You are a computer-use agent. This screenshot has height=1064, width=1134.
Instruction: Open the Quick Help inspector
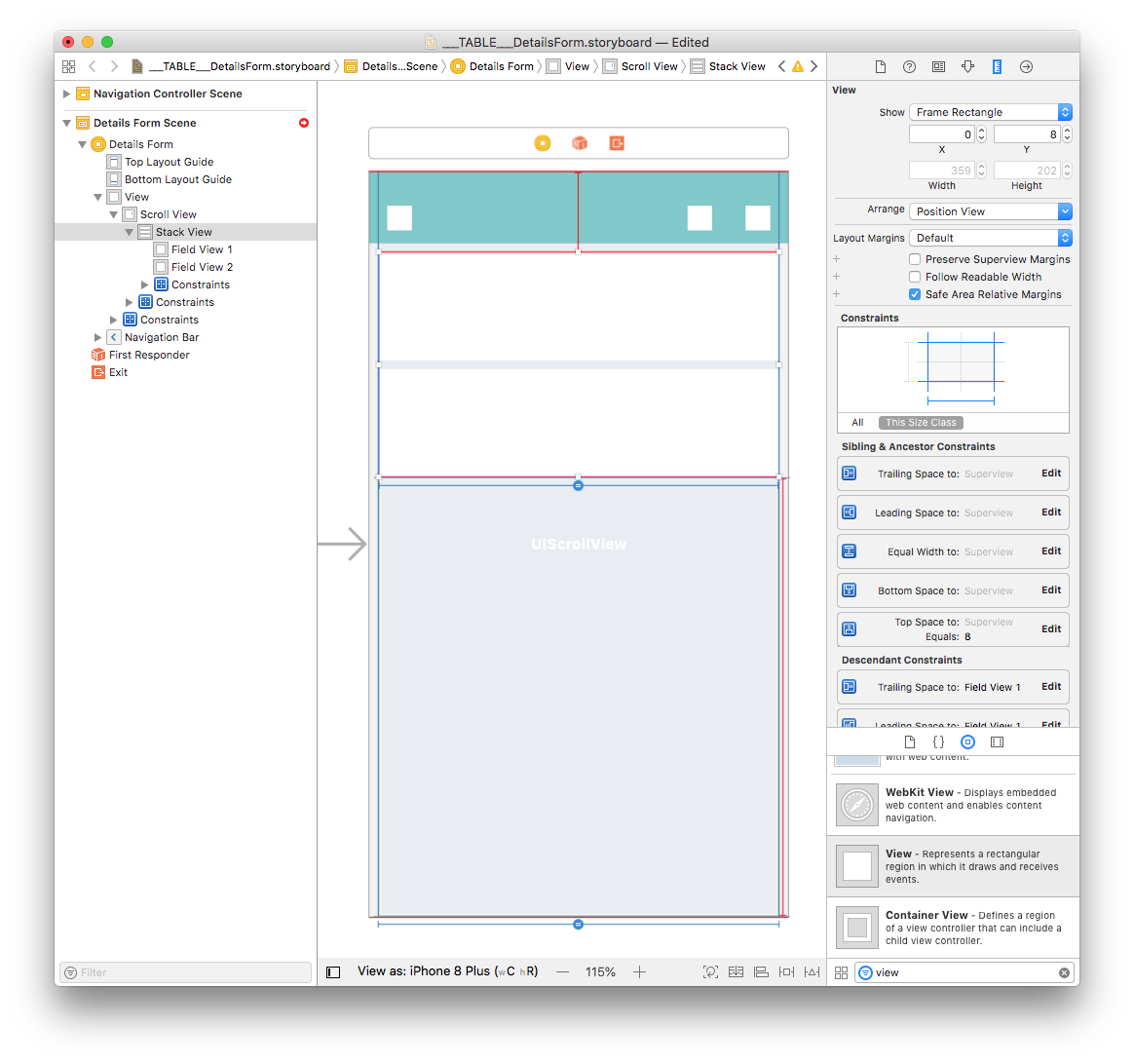(909, 66)
